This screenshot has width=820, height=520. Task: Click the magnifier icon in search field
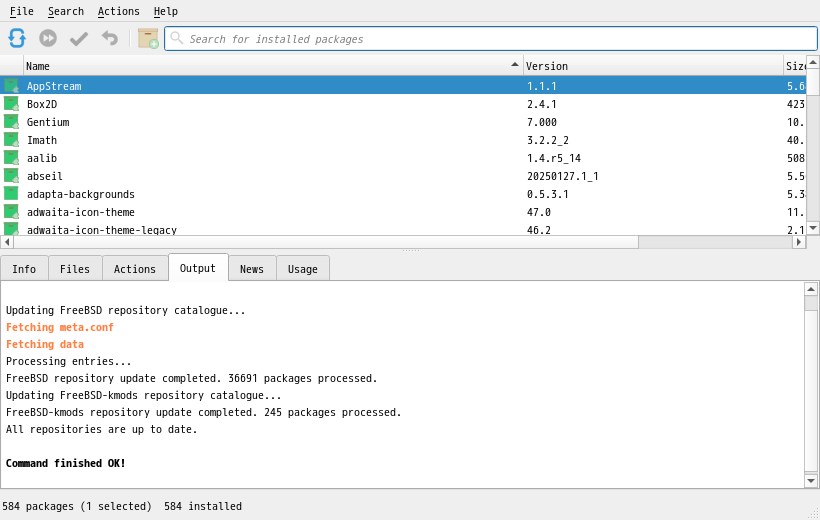click(177, 38)
